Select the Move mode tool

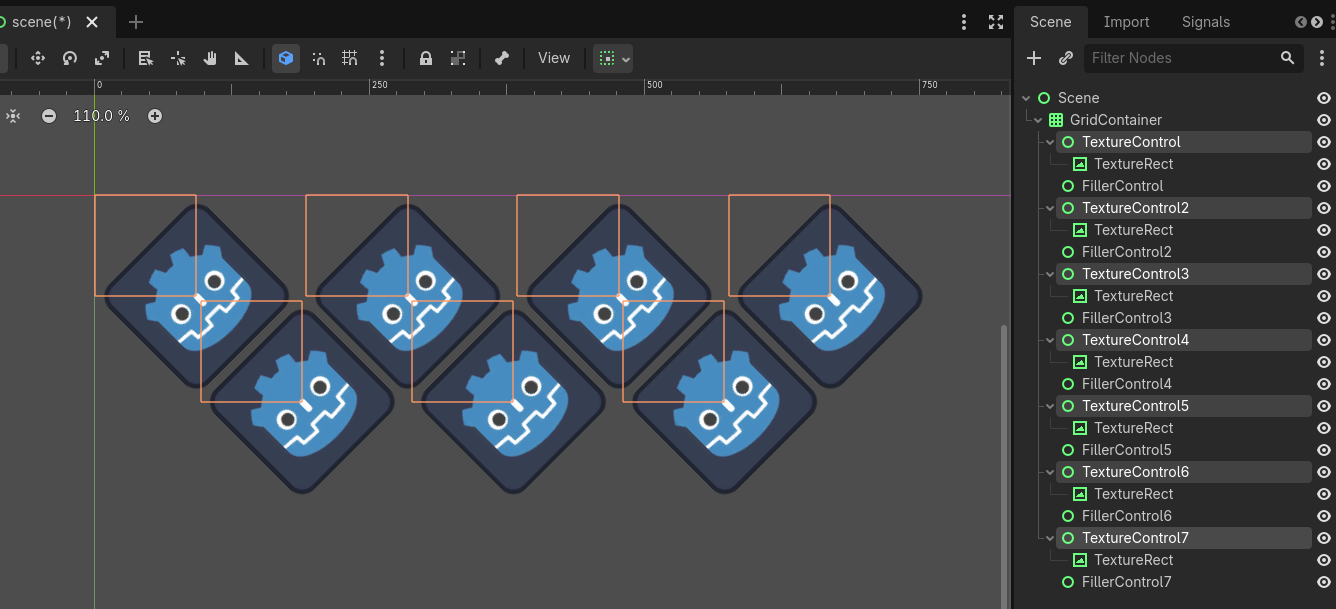click(x=38, y=58)
